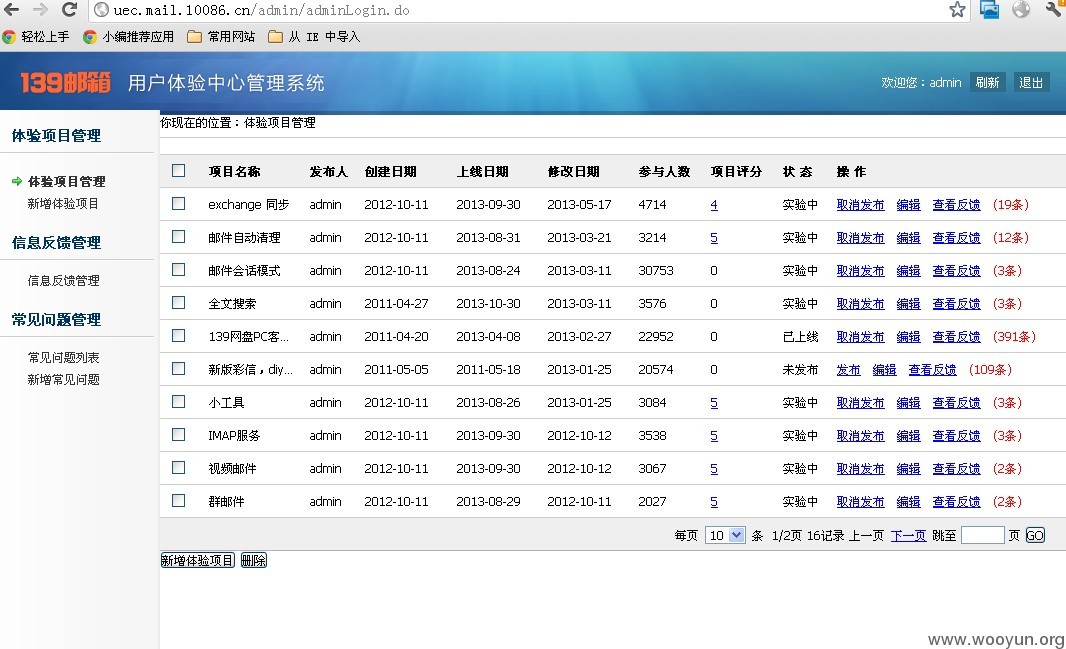Click the 139邮箱 logo

(x=65, y=83)
